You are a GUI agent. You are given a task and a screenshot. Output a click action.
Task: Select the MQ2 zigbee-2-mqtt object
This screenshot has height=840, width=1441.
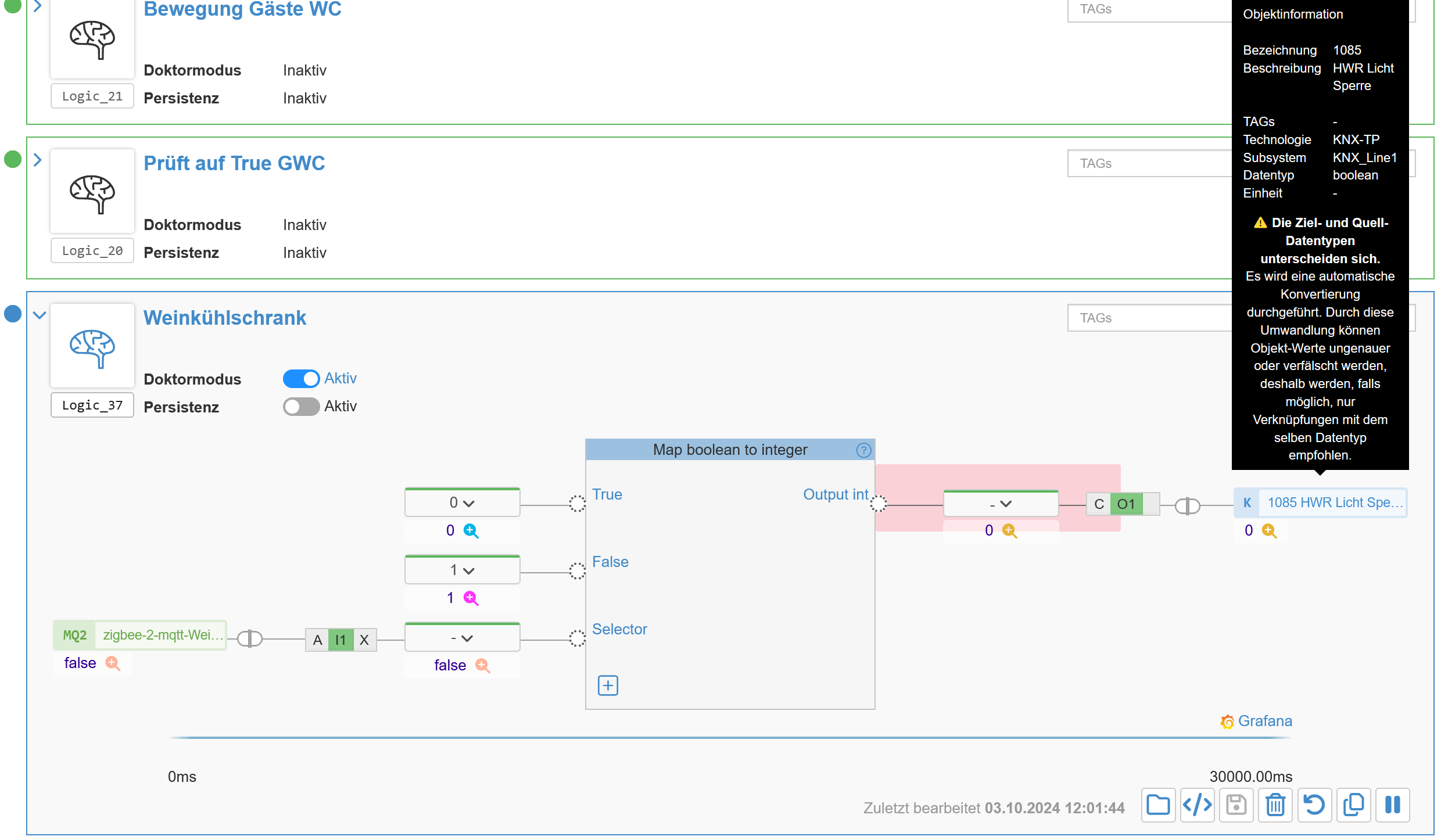tap(139, 635)
